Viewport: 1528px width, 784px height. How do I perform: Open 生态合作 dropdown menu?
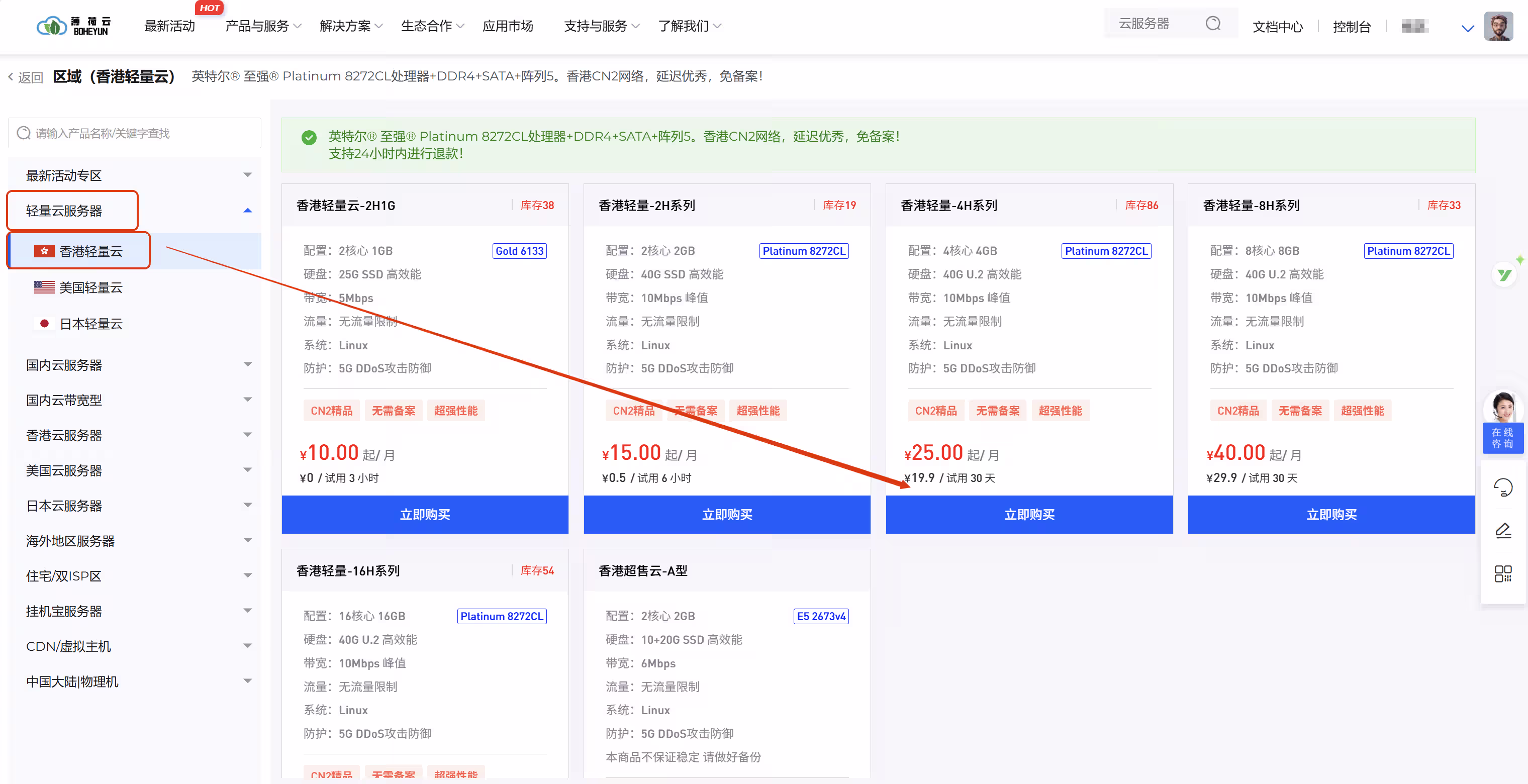(432, 26)
